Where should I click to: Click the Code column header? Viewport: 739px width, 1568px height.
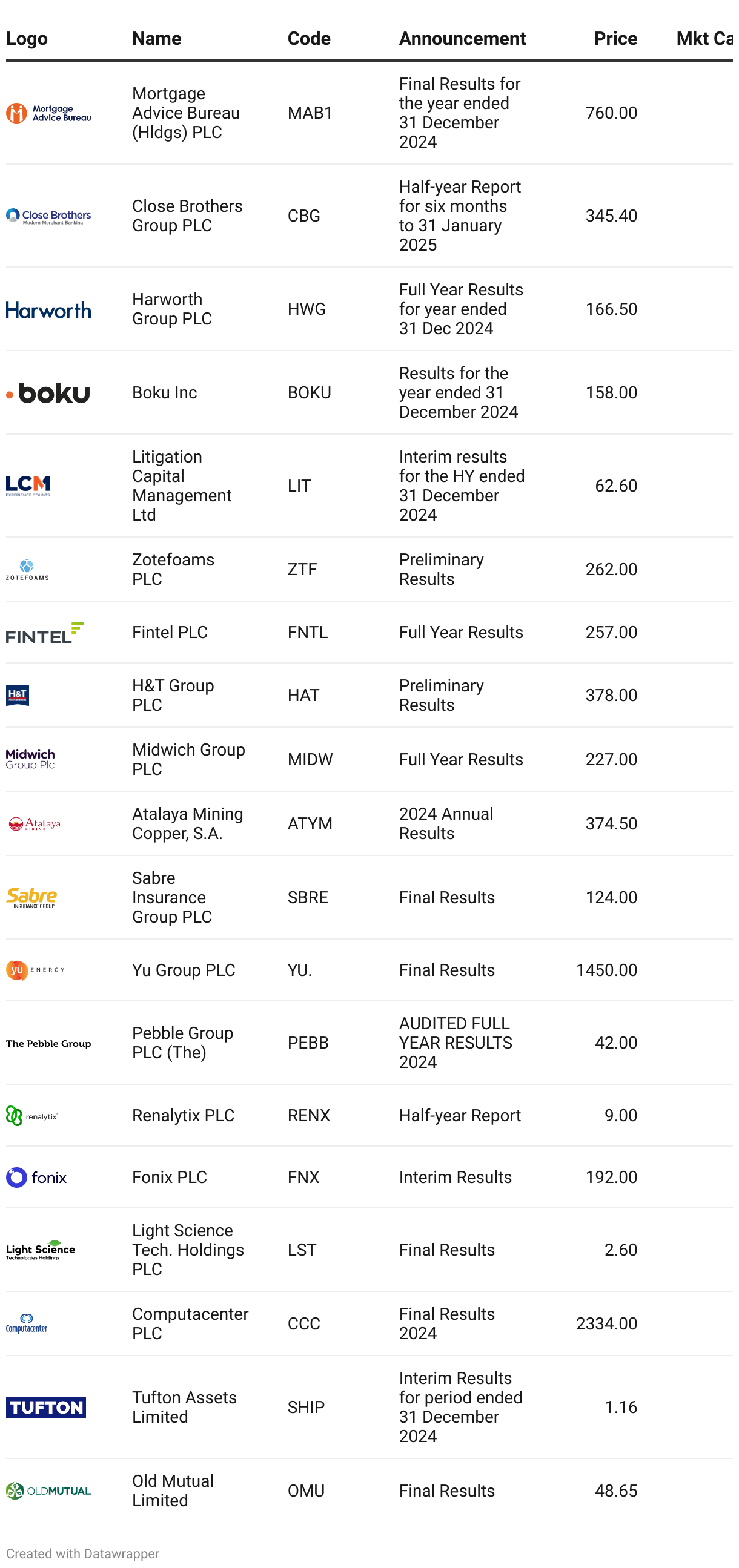point(309,38)
